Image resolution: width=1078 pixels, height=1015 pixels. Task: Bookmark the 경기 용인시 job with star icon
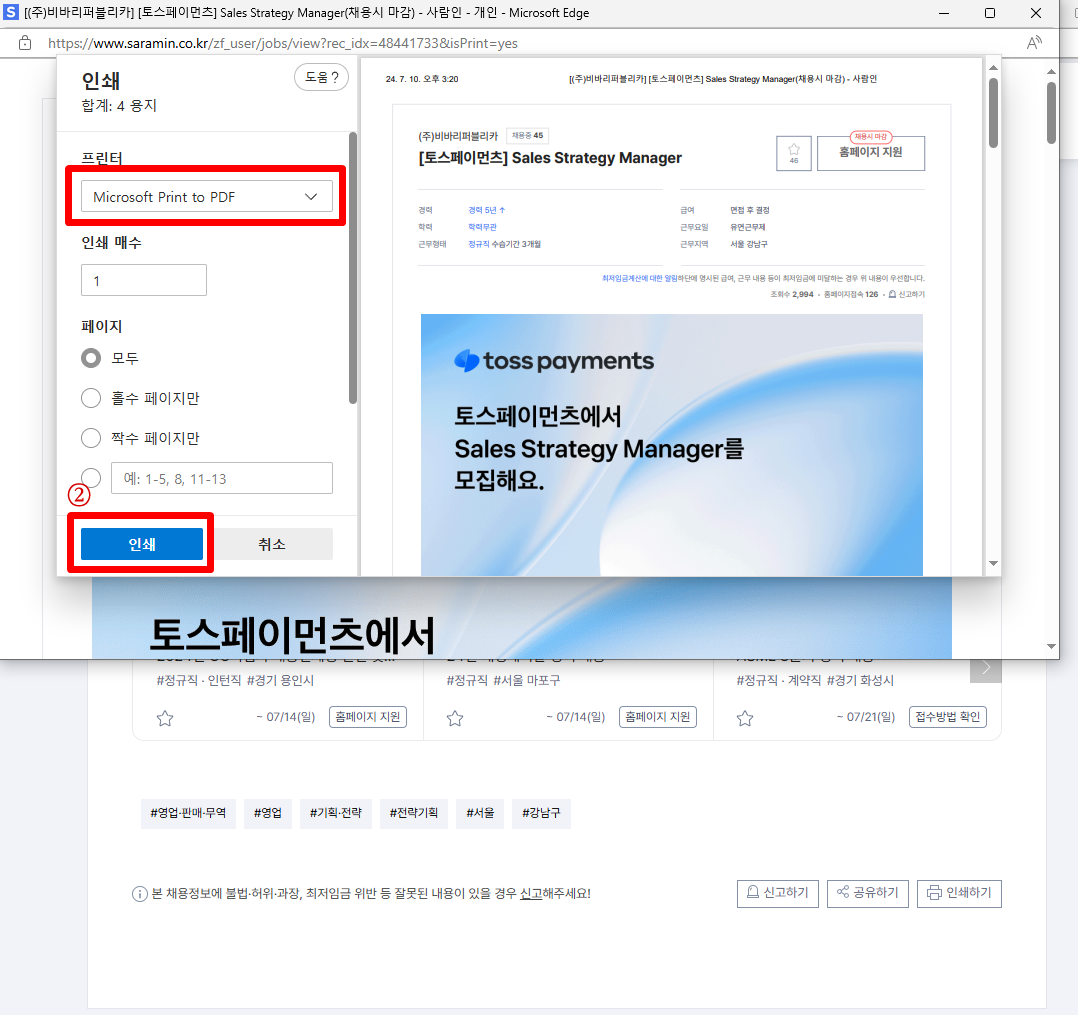[x=165, y=719]
